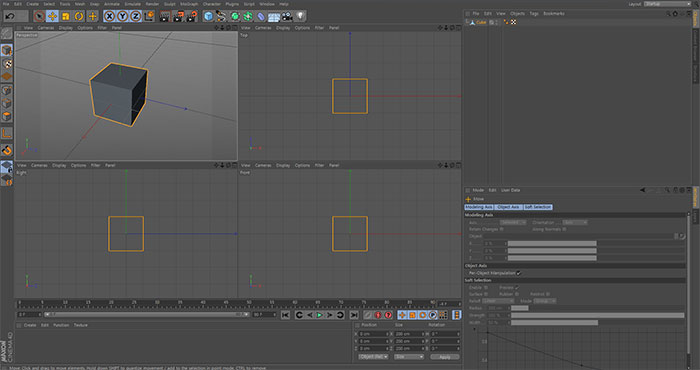The height and width of the screenshot is (370, 700).
Task: Select Polygons mode in left sidebar
Action: pos(7,116)
